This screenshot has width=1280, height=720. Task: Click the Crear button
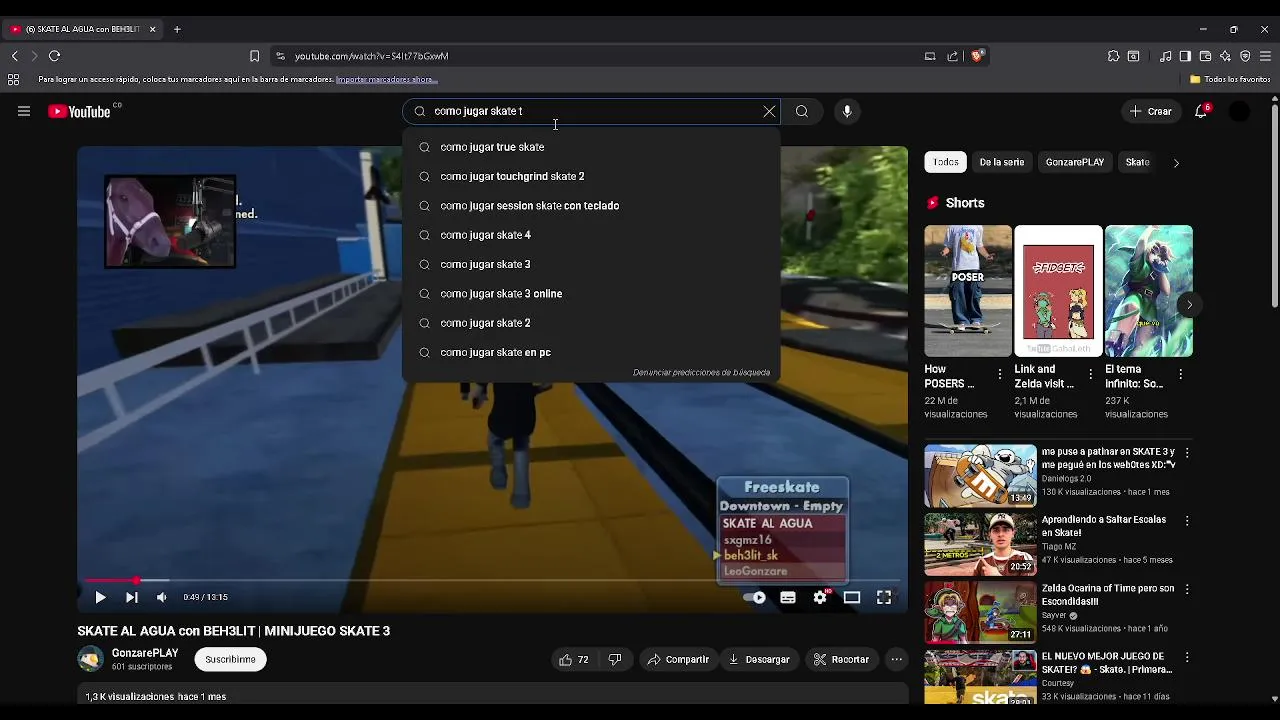[1150, 112]
